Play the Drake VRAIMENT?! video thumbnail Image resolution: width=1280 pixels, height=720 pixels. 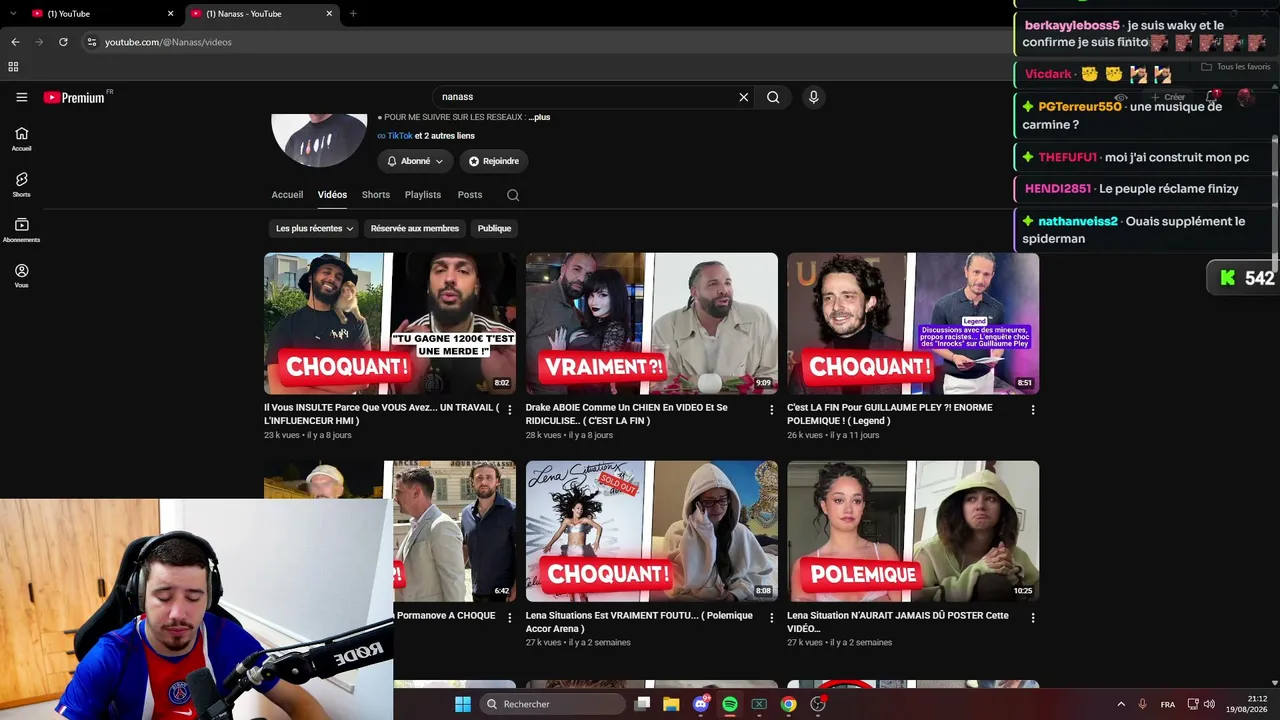[x=652, y=323]
